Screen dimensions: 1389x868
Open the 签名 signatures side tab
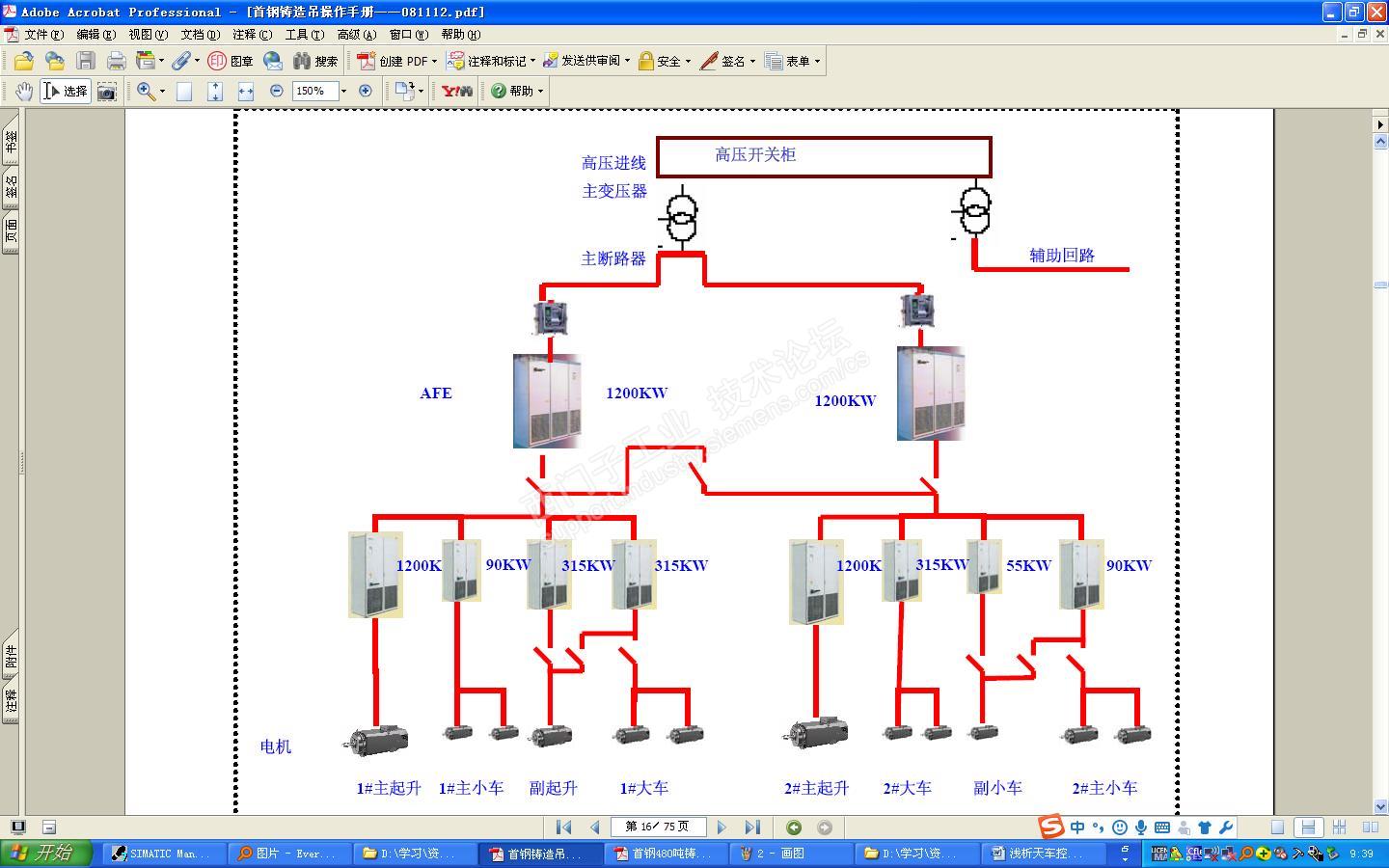(11, 187)
